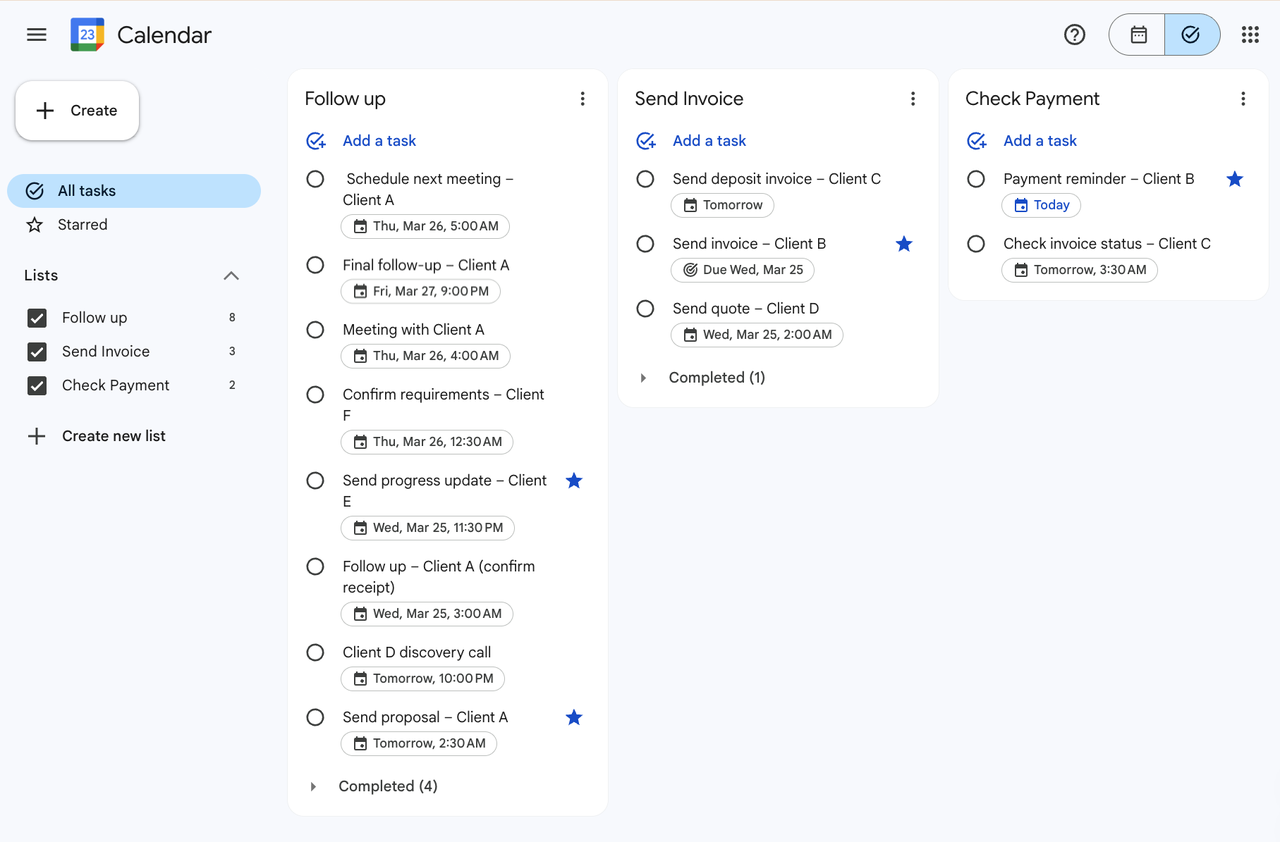Click the Help question mark icon
This screenshot has width=1280, height=842.
[x=1074, y=34]
